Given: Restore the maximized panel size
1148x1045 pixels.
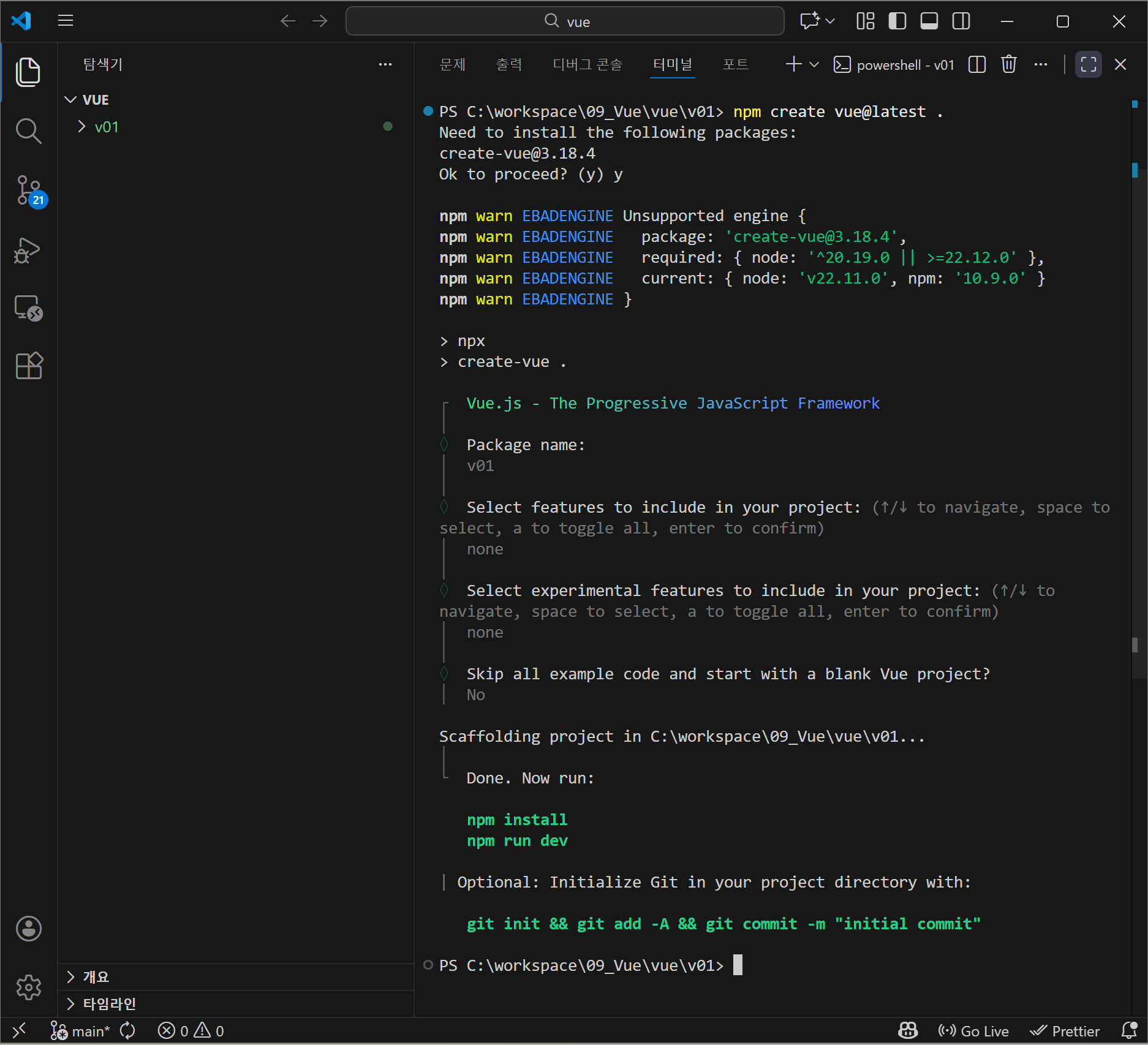Looking at the screenshot, I should (1088, 64).
